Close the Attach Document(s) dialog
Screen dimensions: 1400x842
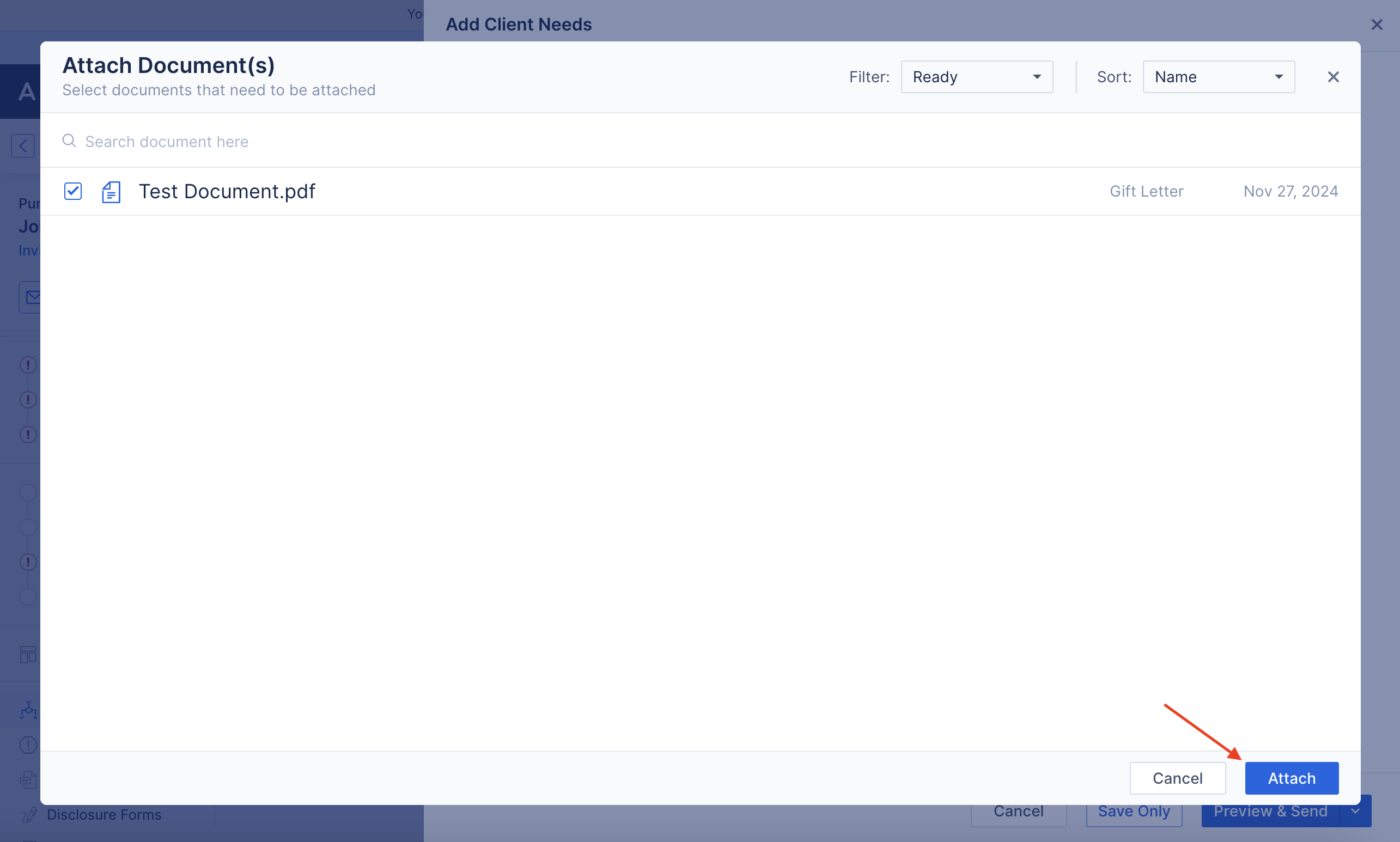(1333, 77)
